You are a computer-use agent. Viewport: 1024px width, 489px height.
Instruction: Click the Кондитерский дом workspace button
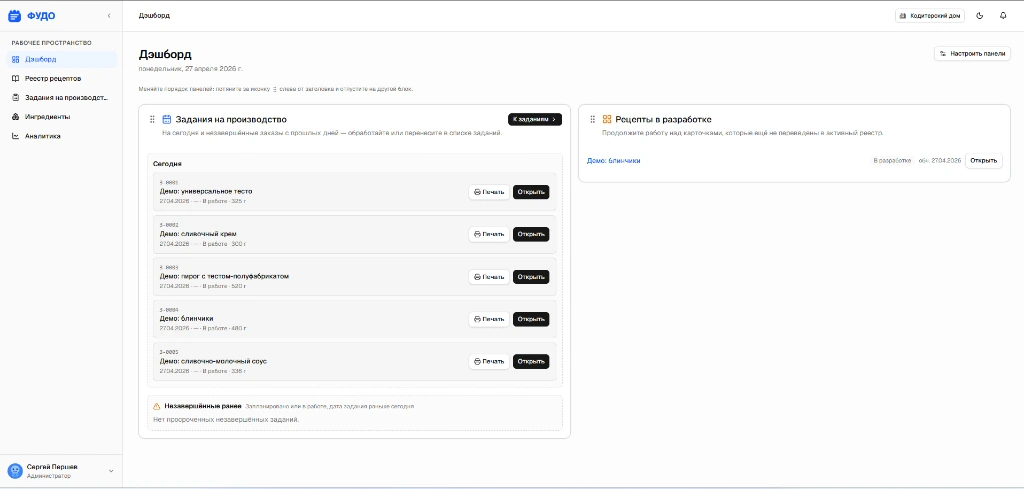(x=929, y=16)
